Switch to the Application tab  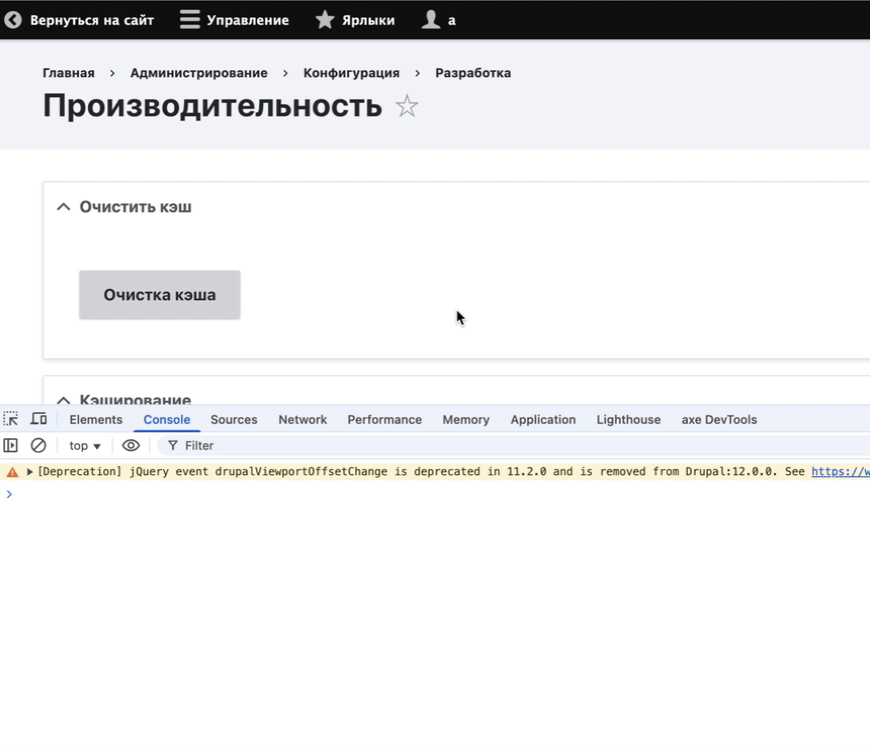pyautogui.click(x=543, y=419)
